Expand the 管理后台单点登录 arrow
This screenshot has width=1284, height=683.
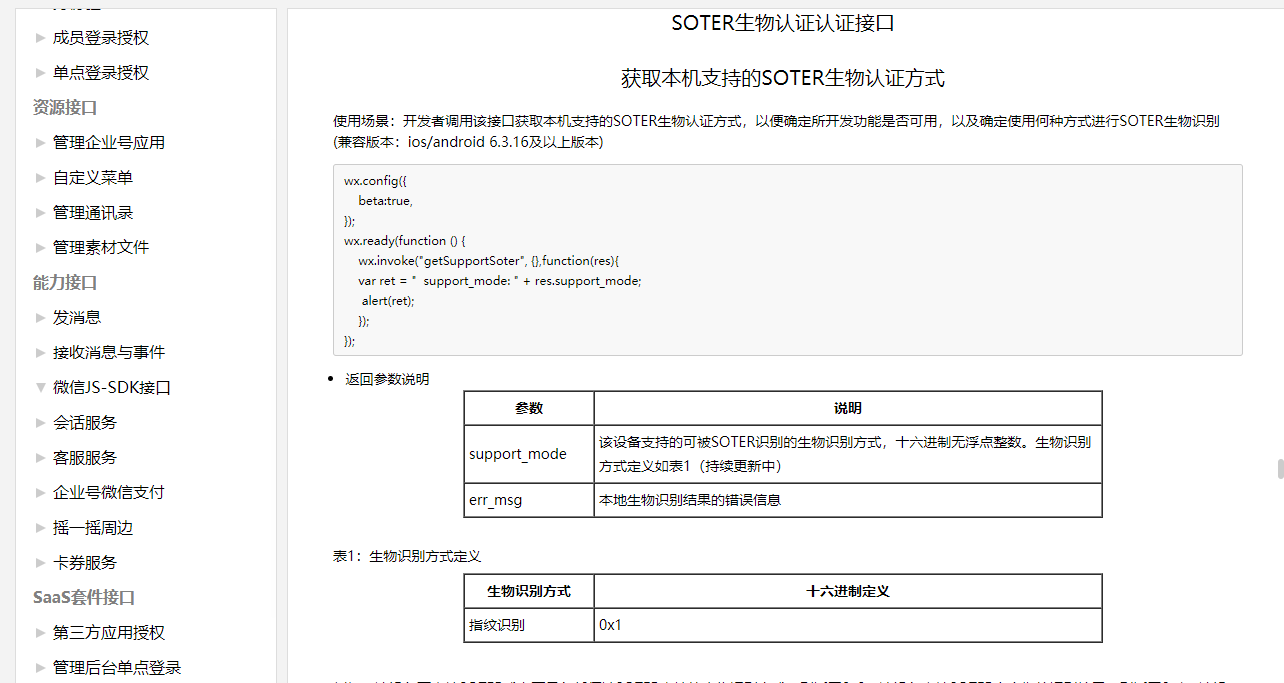(x=40, y=668)
